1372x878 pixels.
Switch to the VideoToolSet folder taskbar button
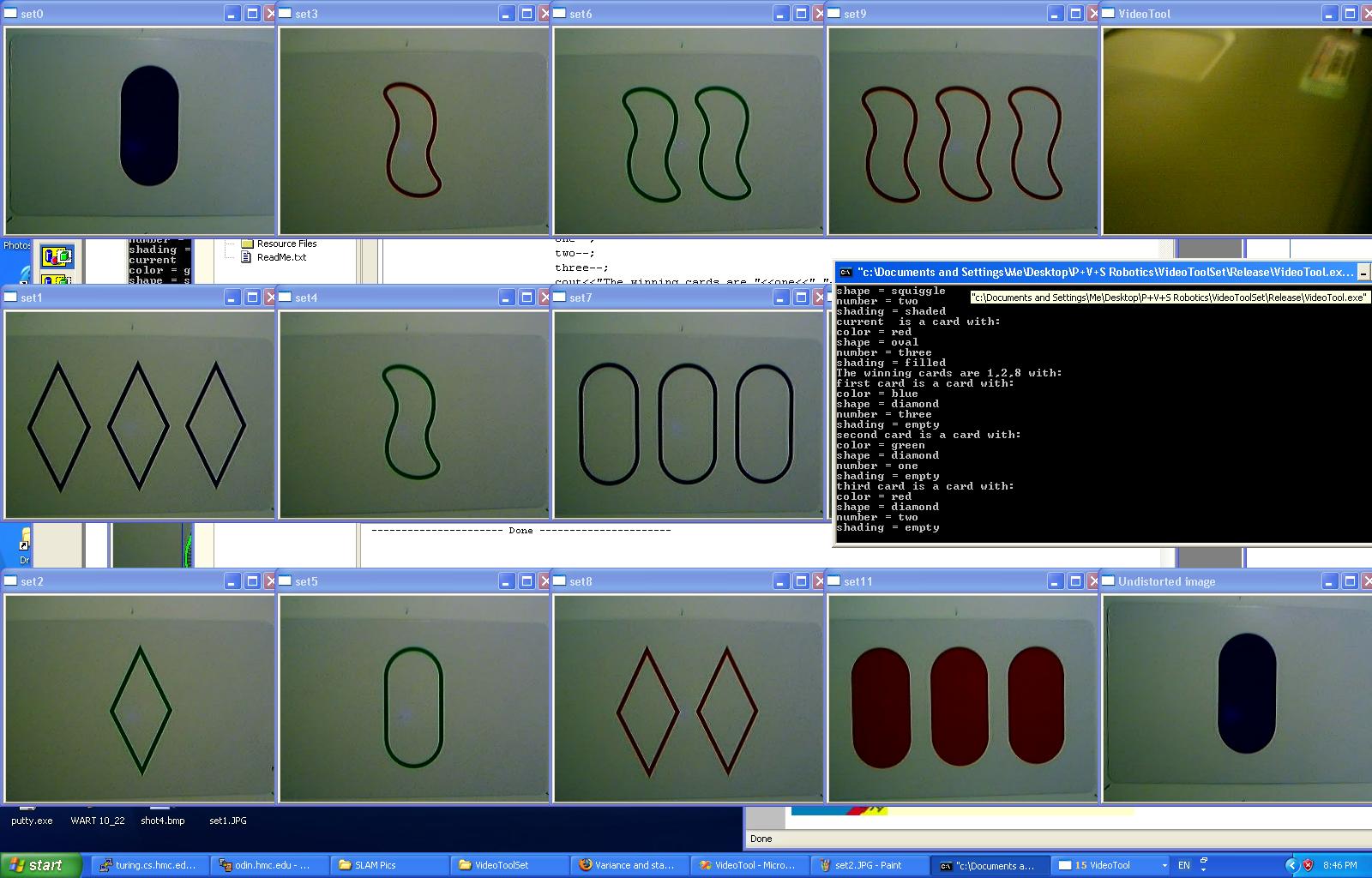point(502,865)
